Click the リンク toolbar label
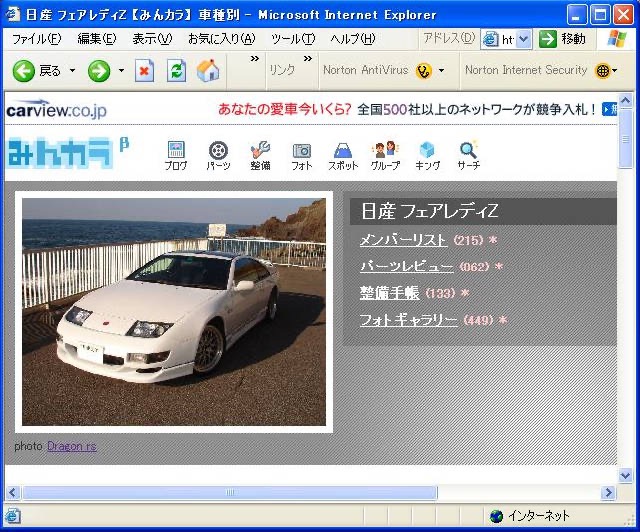The height and width of the screenshot is (532, 640). (282, 70)
